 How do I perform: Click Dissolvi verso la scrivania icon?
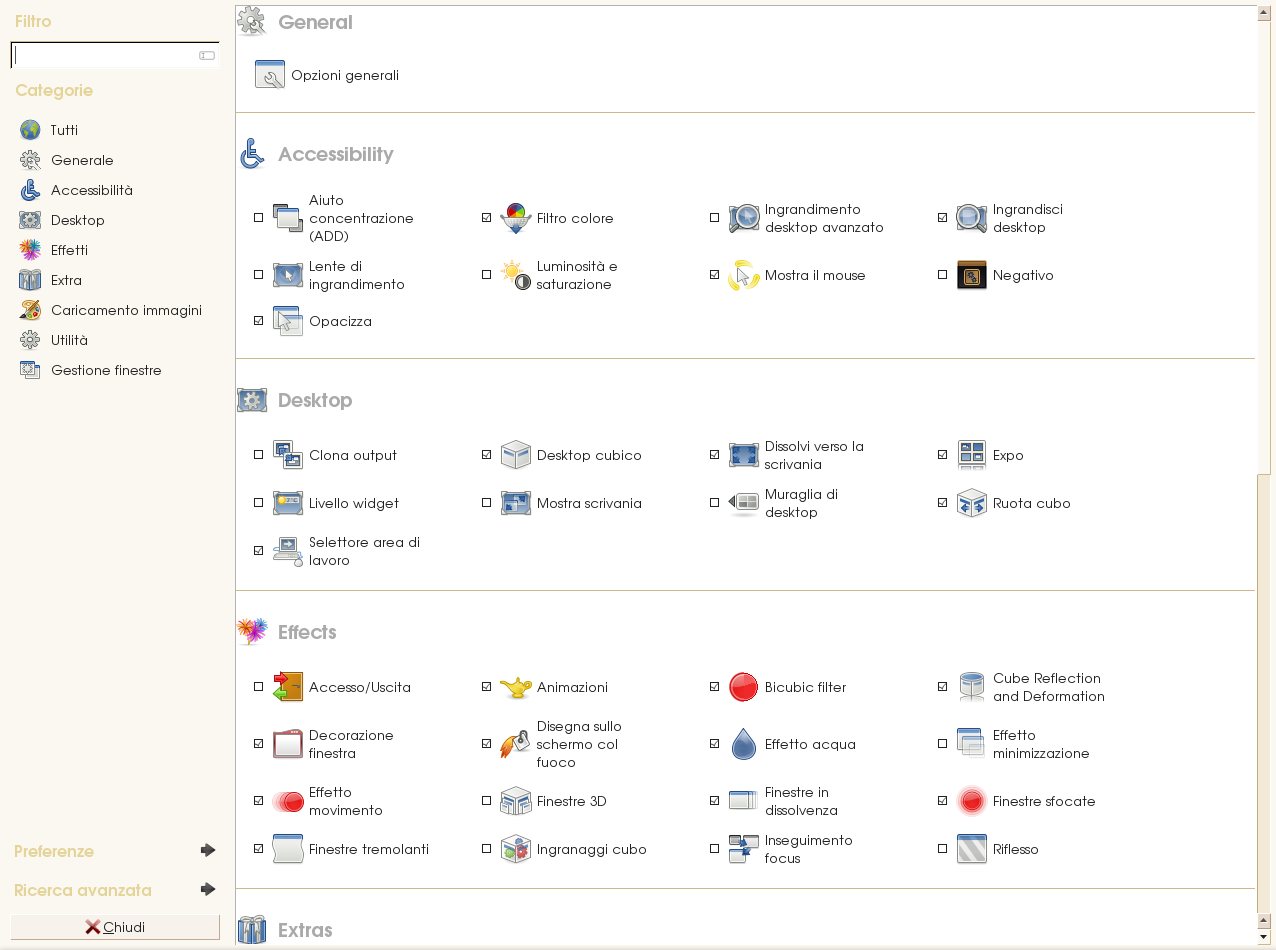(x=744, y=455)
